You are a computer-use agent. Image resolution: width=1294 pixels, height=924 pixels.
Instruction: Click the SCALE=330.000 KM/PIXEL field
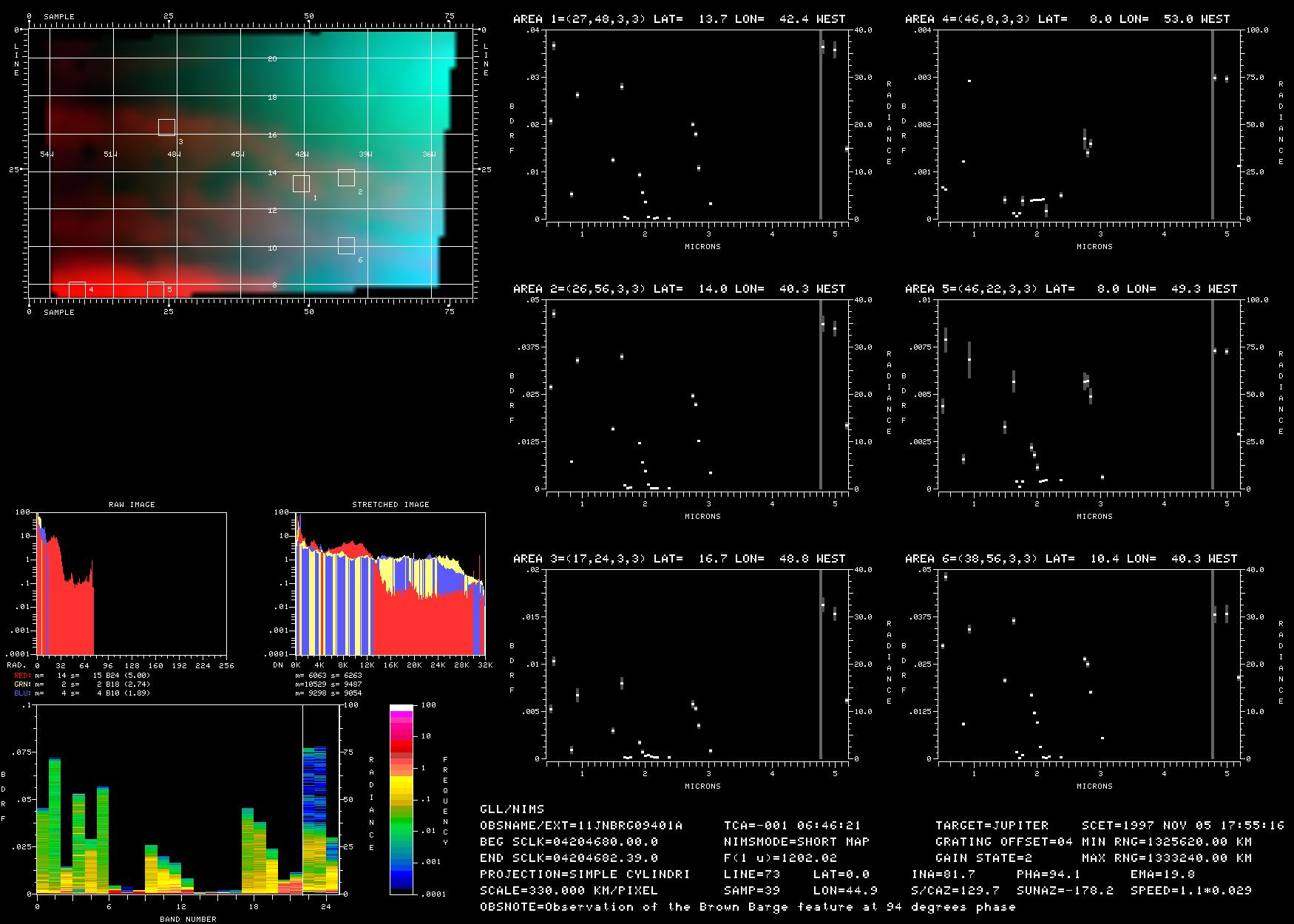569,891
